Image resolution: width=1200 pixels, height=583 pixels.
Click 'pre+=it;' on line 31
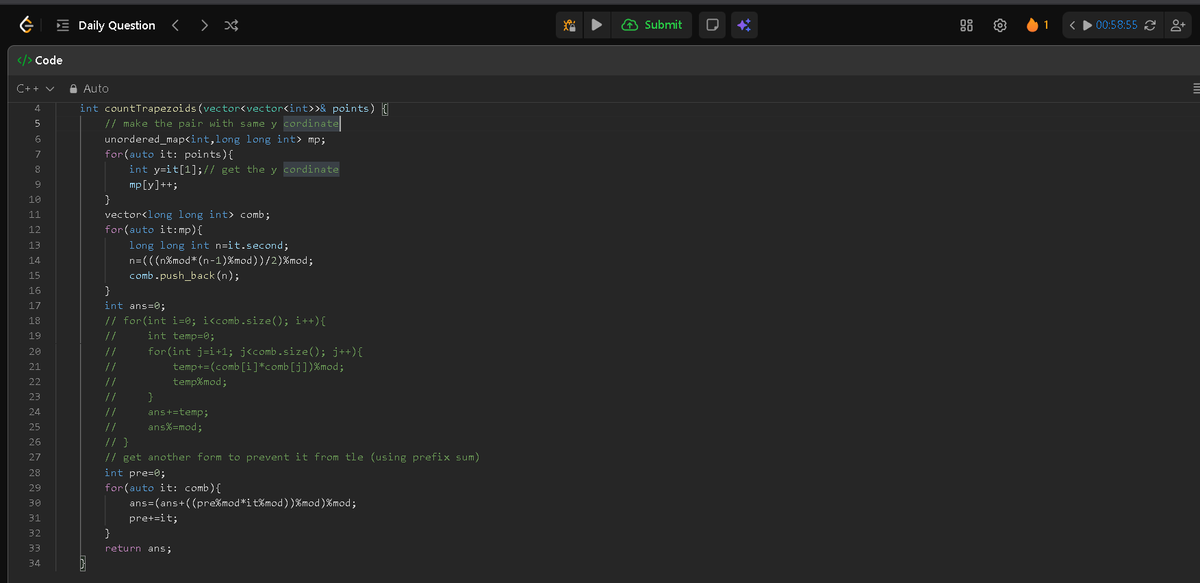tap(153, 518)
